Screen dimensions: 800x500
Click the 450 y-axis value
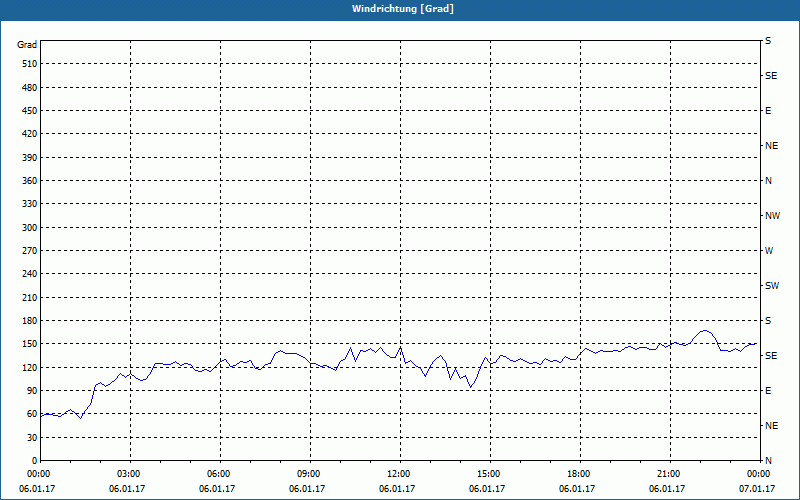tap(30, 111)
